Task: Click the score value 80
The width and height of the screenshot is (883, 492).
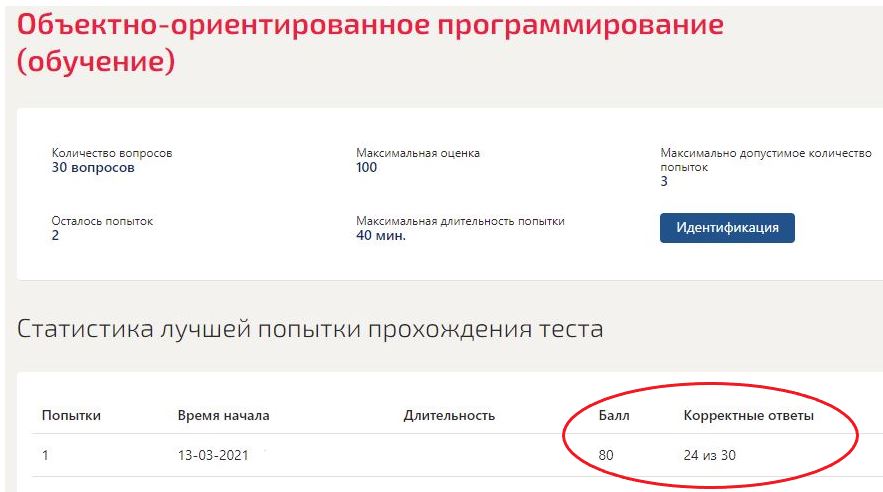Action: pyautogui.click(x=606, y=457)
